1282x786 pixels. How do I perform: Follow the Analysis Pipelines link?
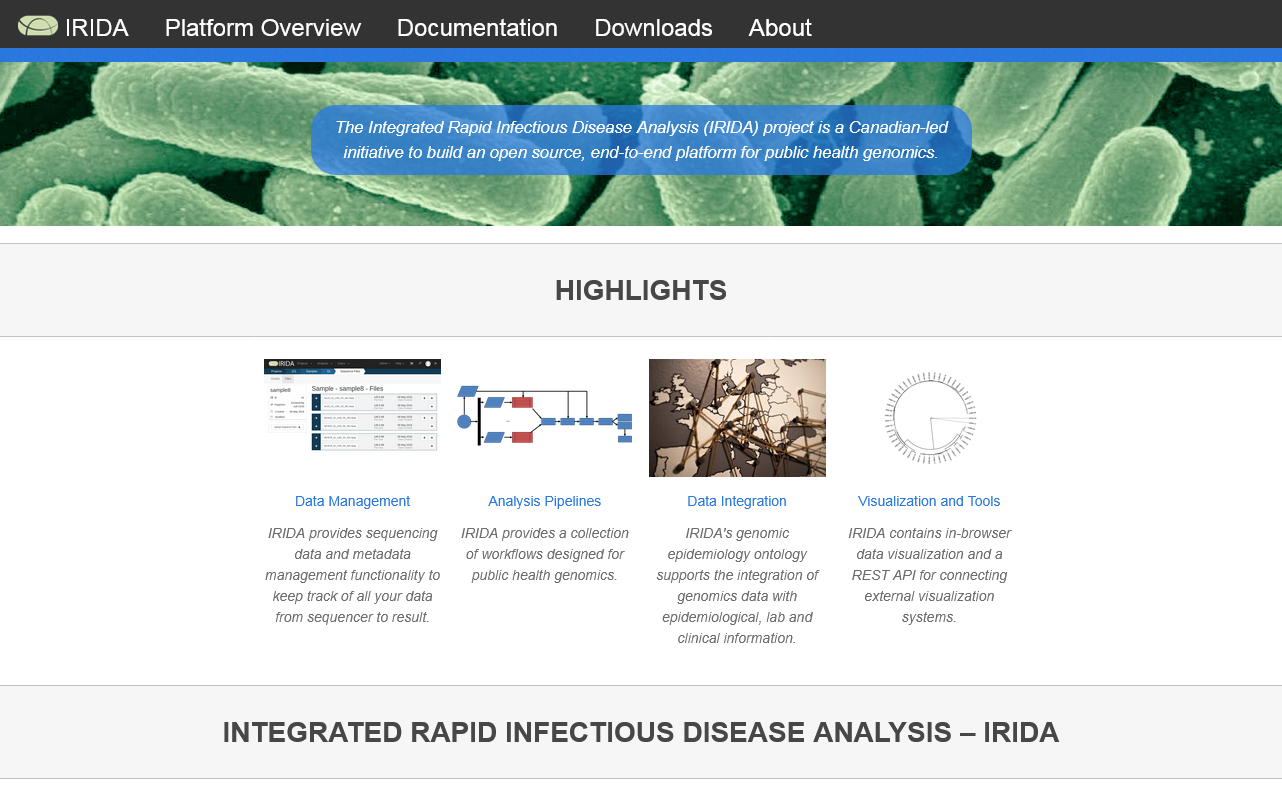coord(545,501)
